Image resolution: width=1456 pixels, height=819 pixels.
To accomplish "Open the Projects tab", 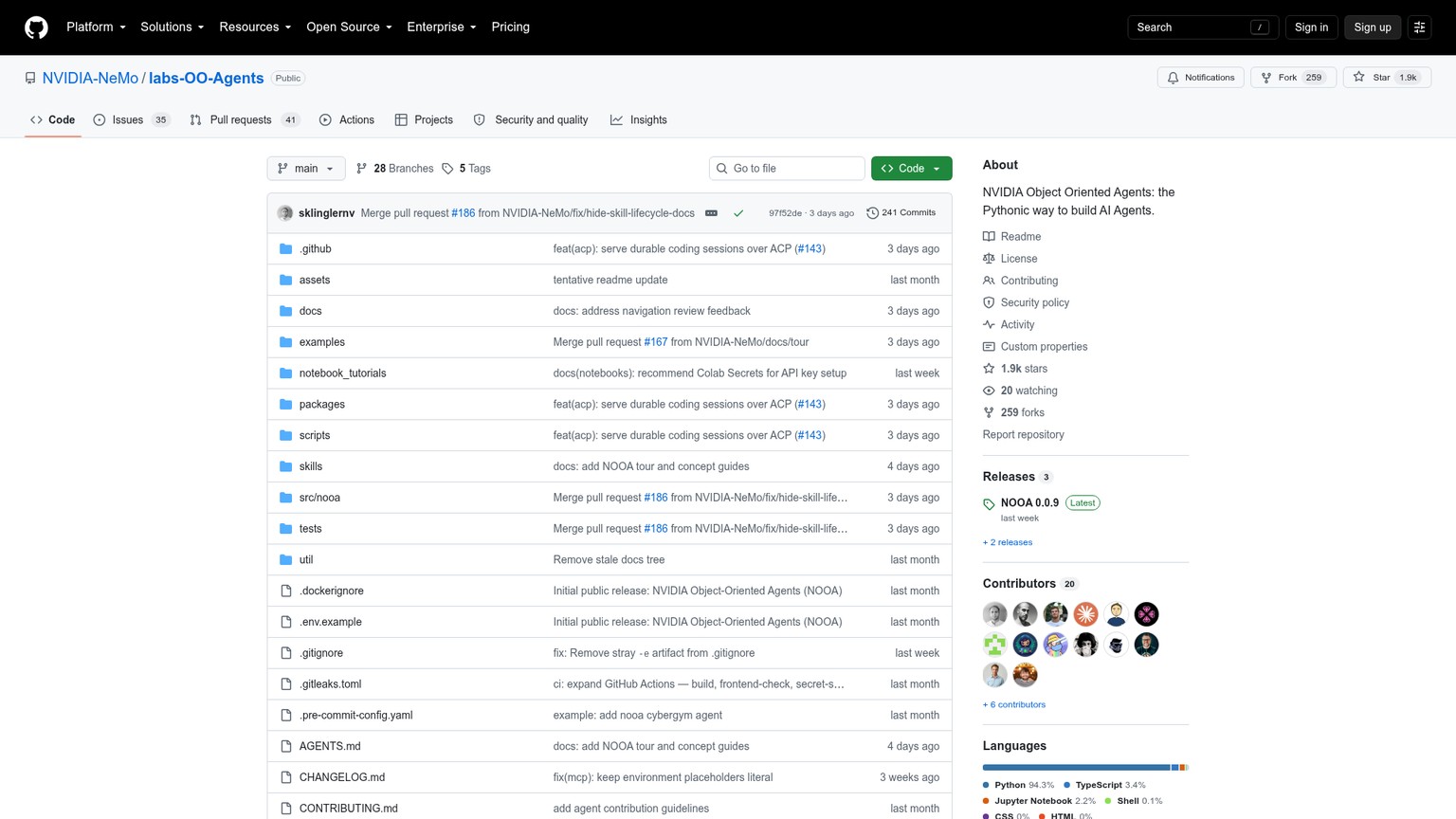I will (424, 120).
